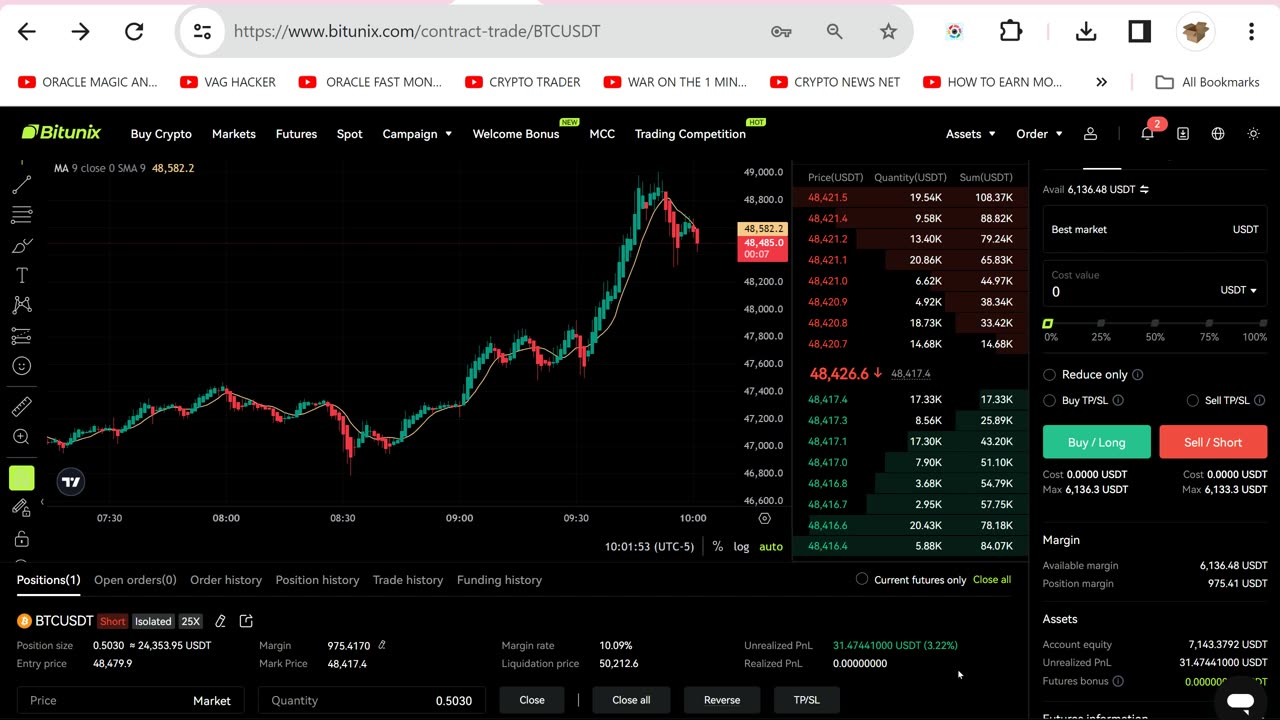Screen dimensions: 1280x720
Task: Click Sell / Short button
Action: coord(1213,442)
